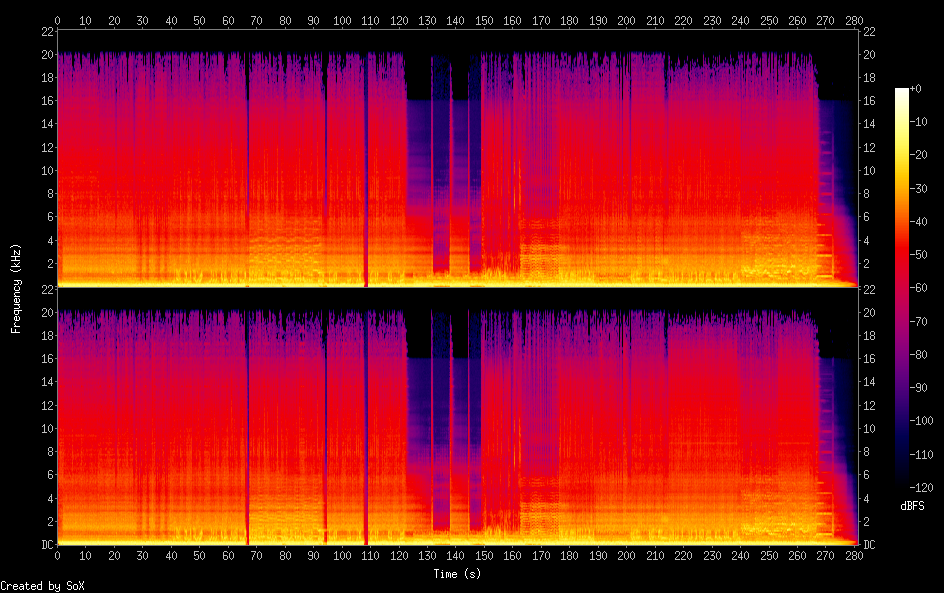Click the "70" tick on the bottom time axis
944x593 pixels.
(256, 556)
